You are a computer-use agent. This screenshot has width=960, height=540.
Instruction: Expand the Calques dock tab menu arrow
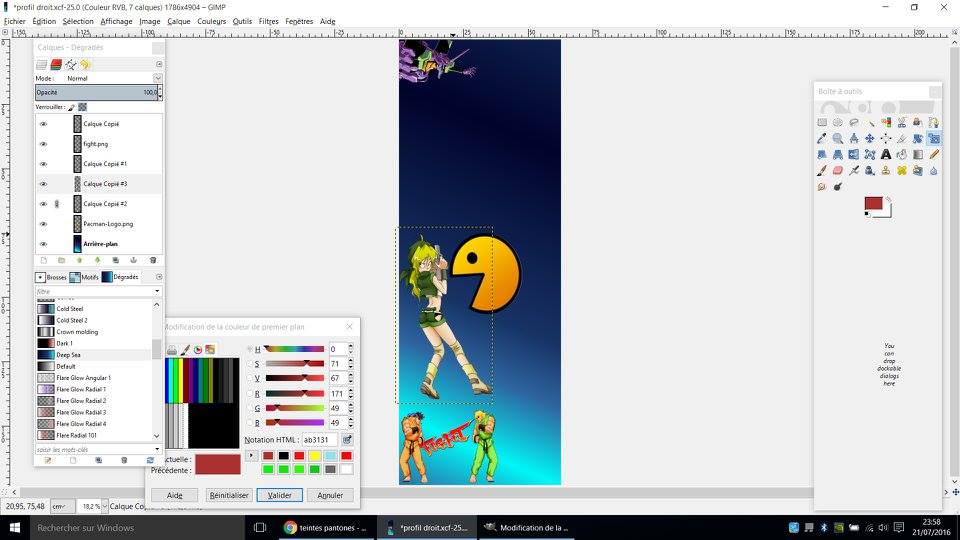pos(159,64)
